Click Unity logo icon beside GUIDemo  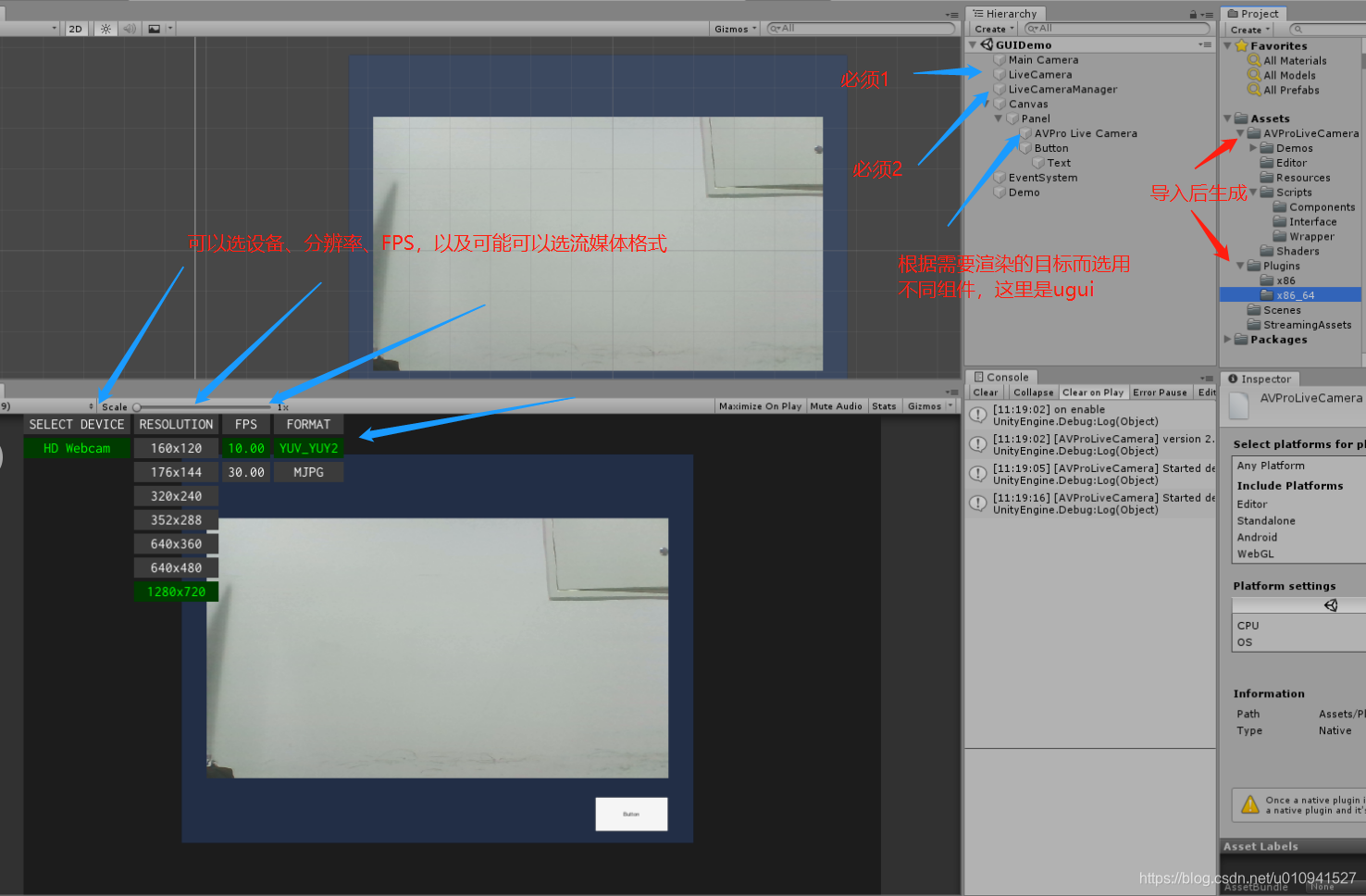click(x=987, y=44)
